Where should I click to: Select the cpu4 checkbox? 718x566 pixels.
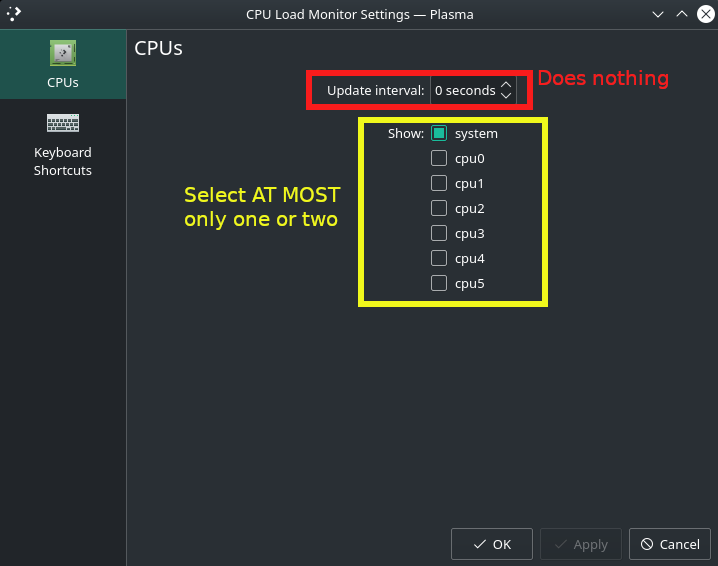coord(439,258)
